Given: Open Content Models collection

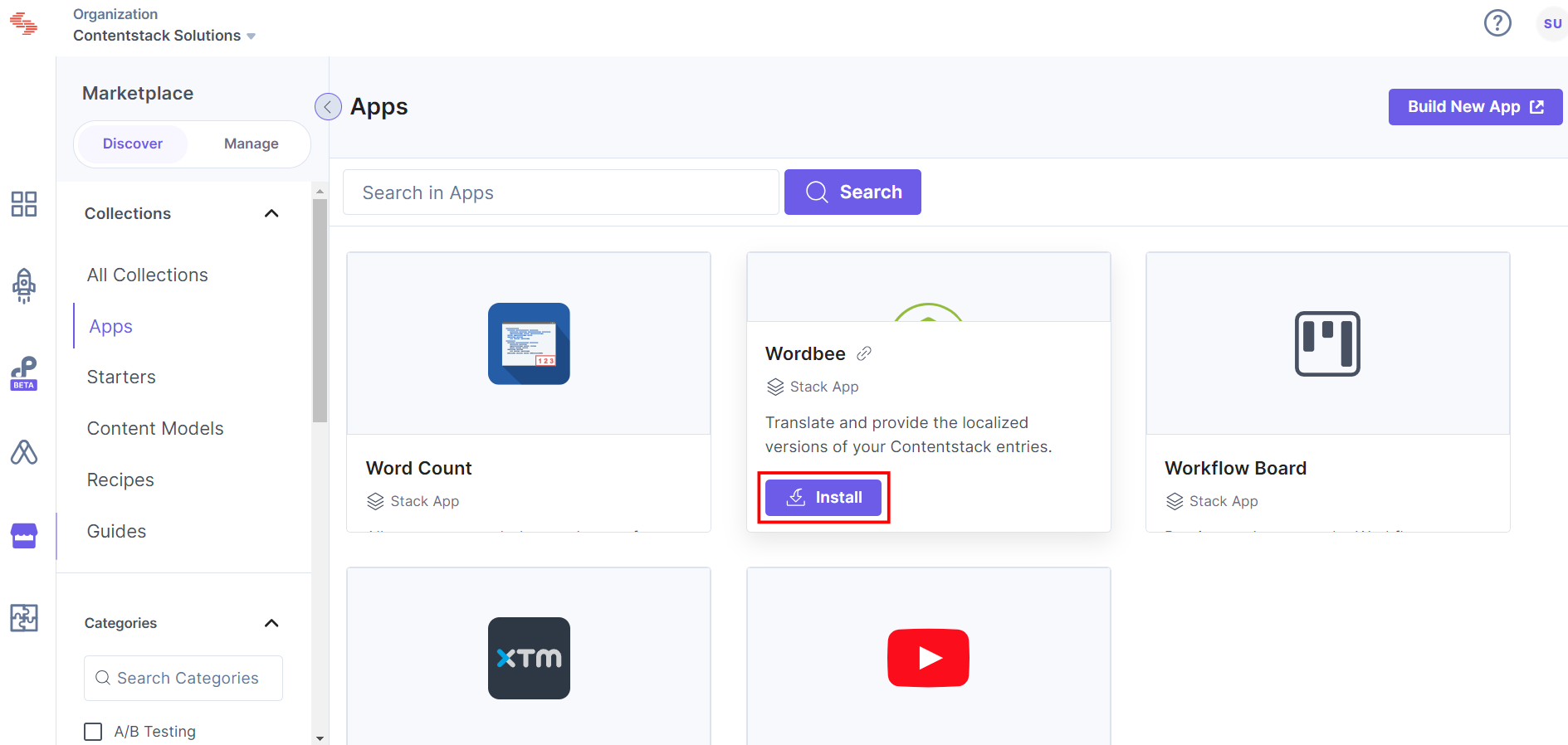Looking at the screenshot, I should point(155,428).
